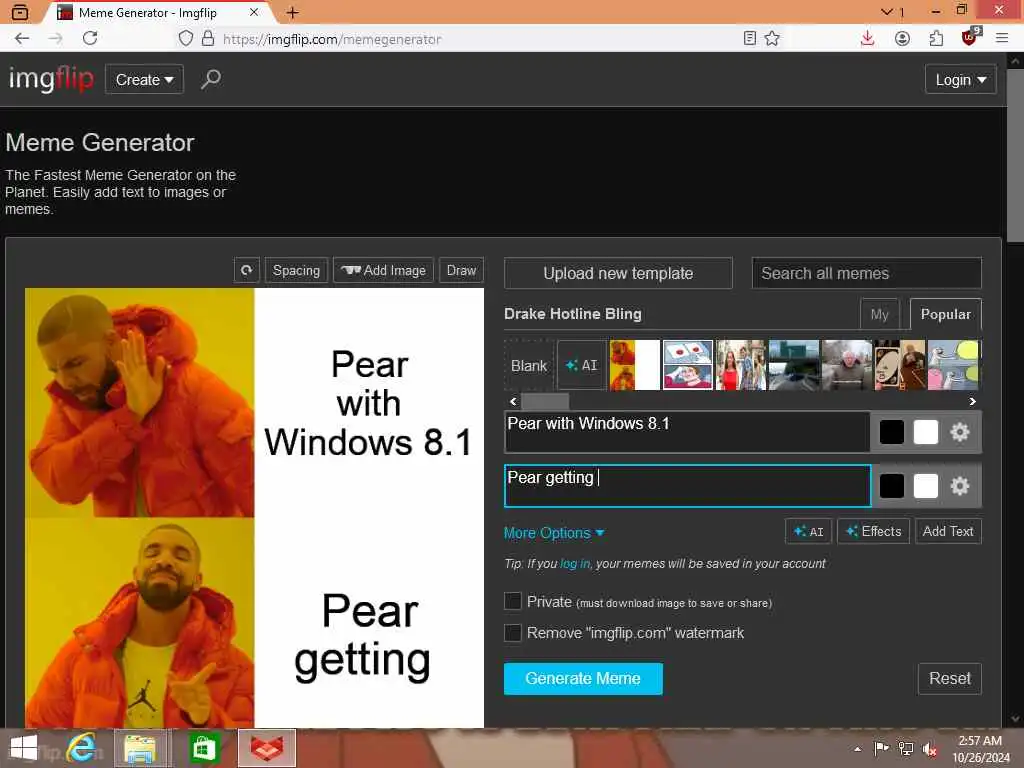Open the Firefox account icon
The width and height of the screenshot is (1024, 768).
pos(902,39)
